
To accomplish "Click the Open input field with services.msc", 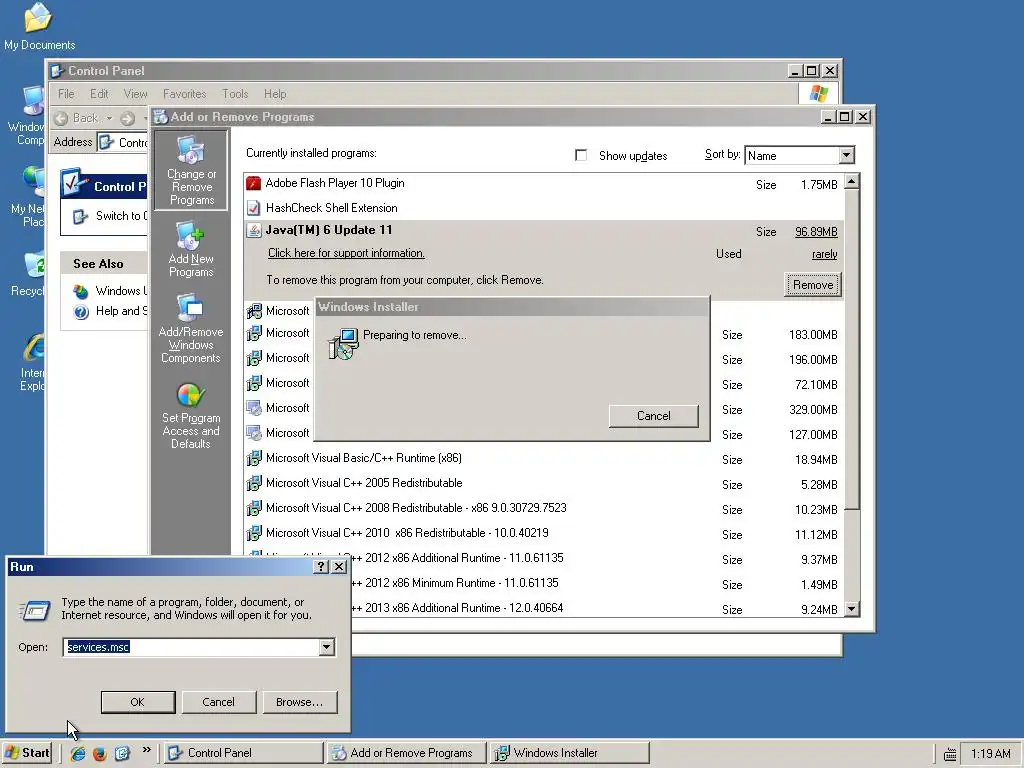I will [191, 647].
